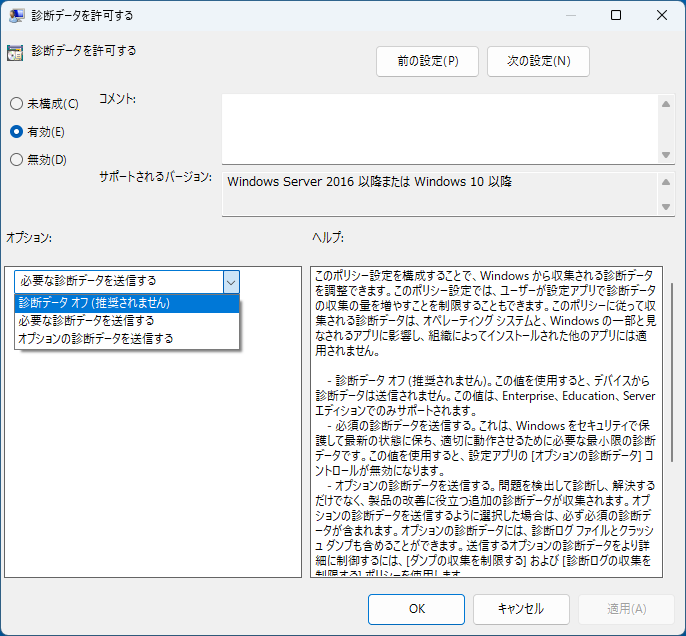Click inside the コメント text box
The image size is (686, 636).
tap(440, 129)
